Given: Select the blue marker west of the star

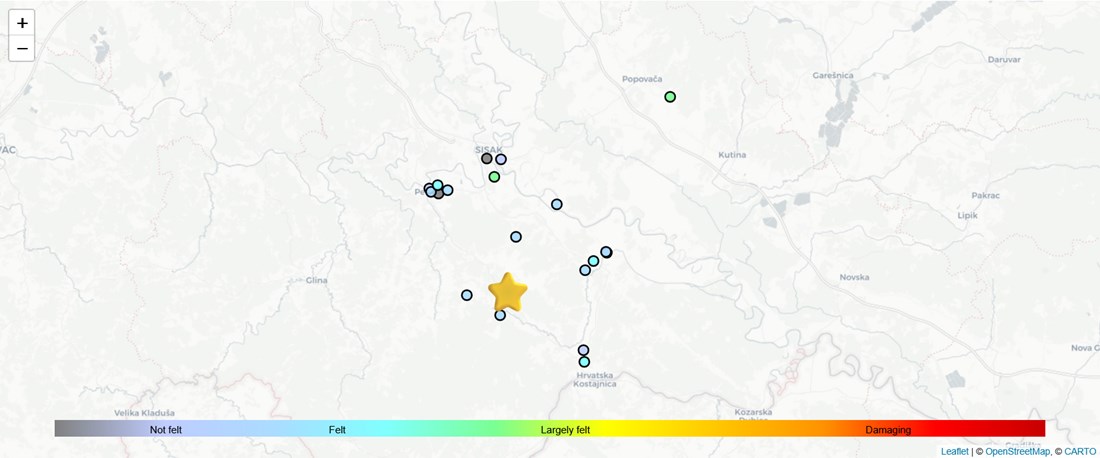Looking at the screenshot, I should [467, 295].
